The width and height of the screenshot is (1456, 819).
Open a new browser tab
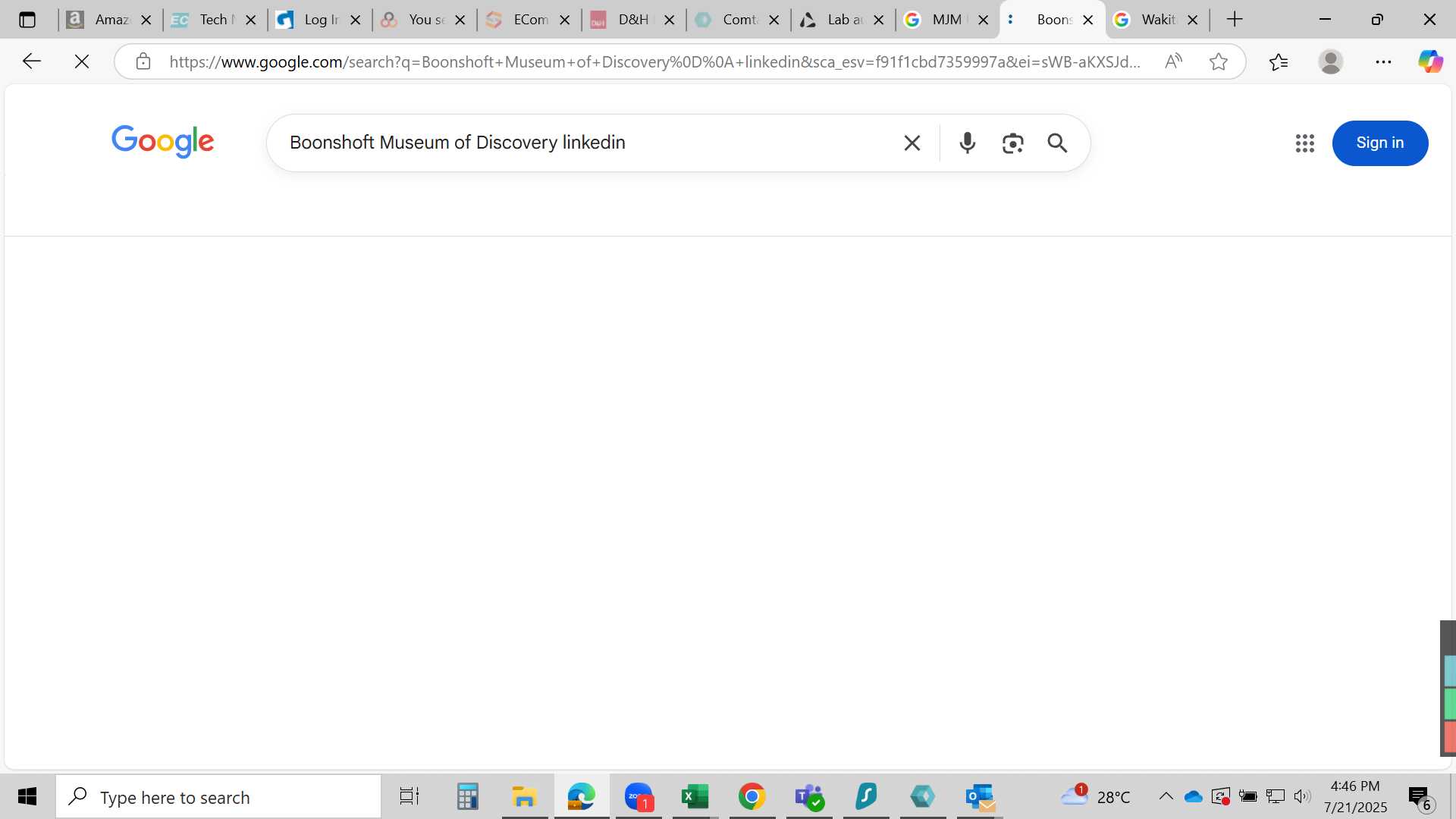pos(1235,20)
